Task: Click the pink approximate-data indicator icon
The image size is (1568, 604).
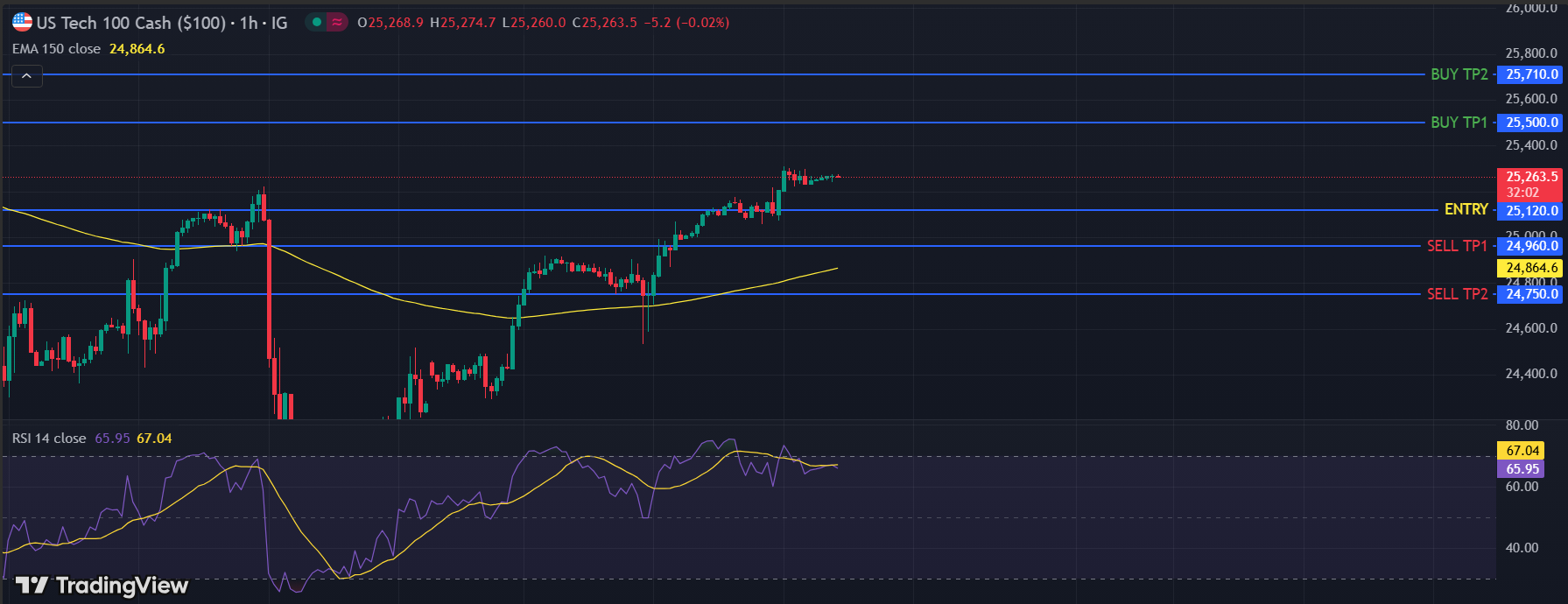Action: (337, 23)
